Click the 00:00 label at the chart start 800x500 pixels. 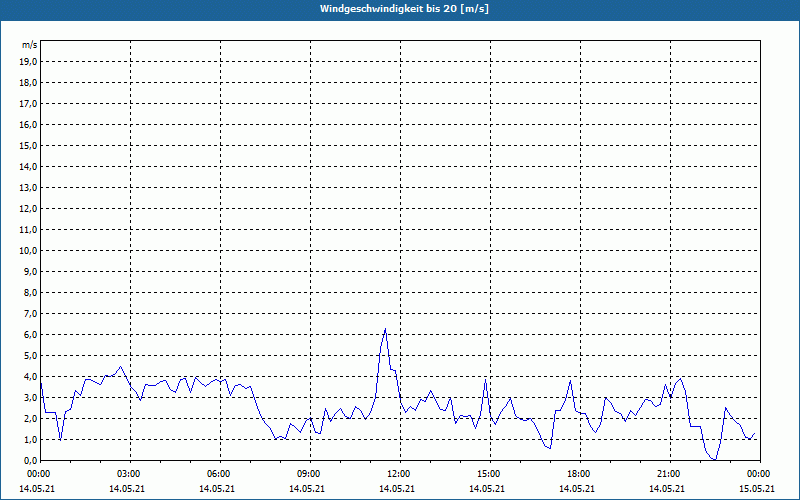pyautogui.click(x=39, y=474)
